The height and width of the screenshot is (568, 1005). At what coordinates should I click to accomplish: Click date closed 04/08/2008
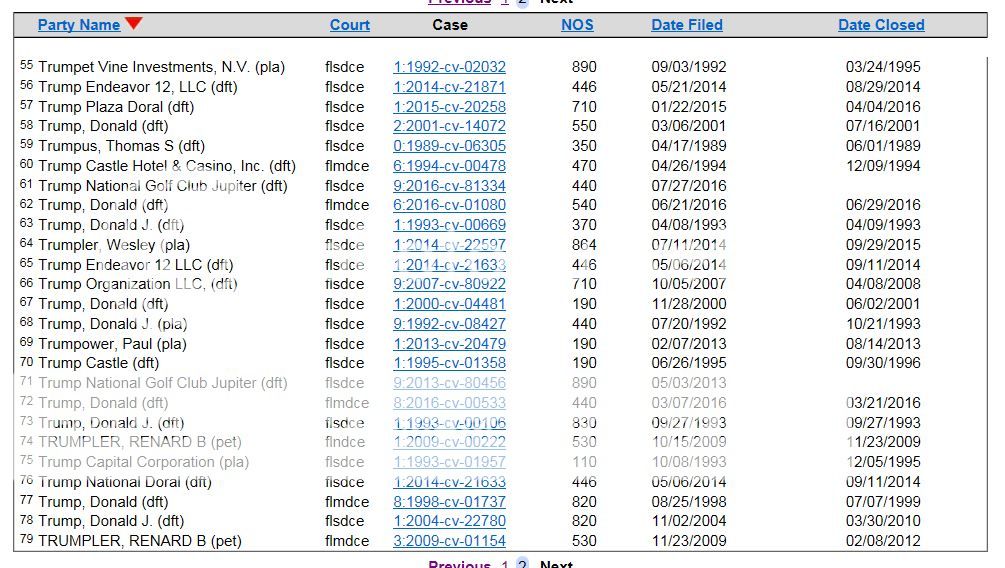[883, 283]
